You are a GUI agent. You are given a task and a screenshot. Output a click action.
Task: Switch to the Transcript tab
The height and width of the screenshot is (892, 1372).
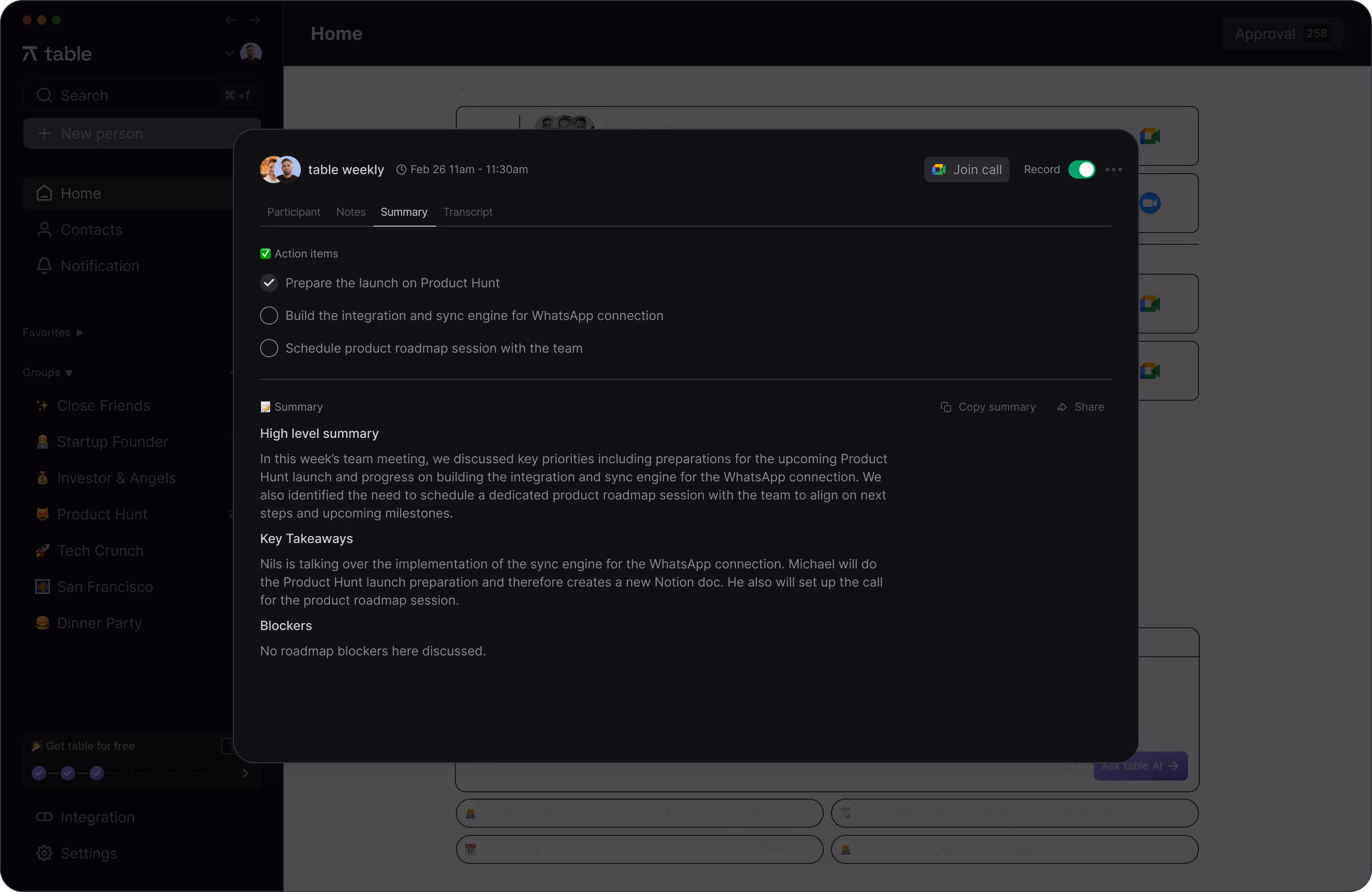point(468,212)
